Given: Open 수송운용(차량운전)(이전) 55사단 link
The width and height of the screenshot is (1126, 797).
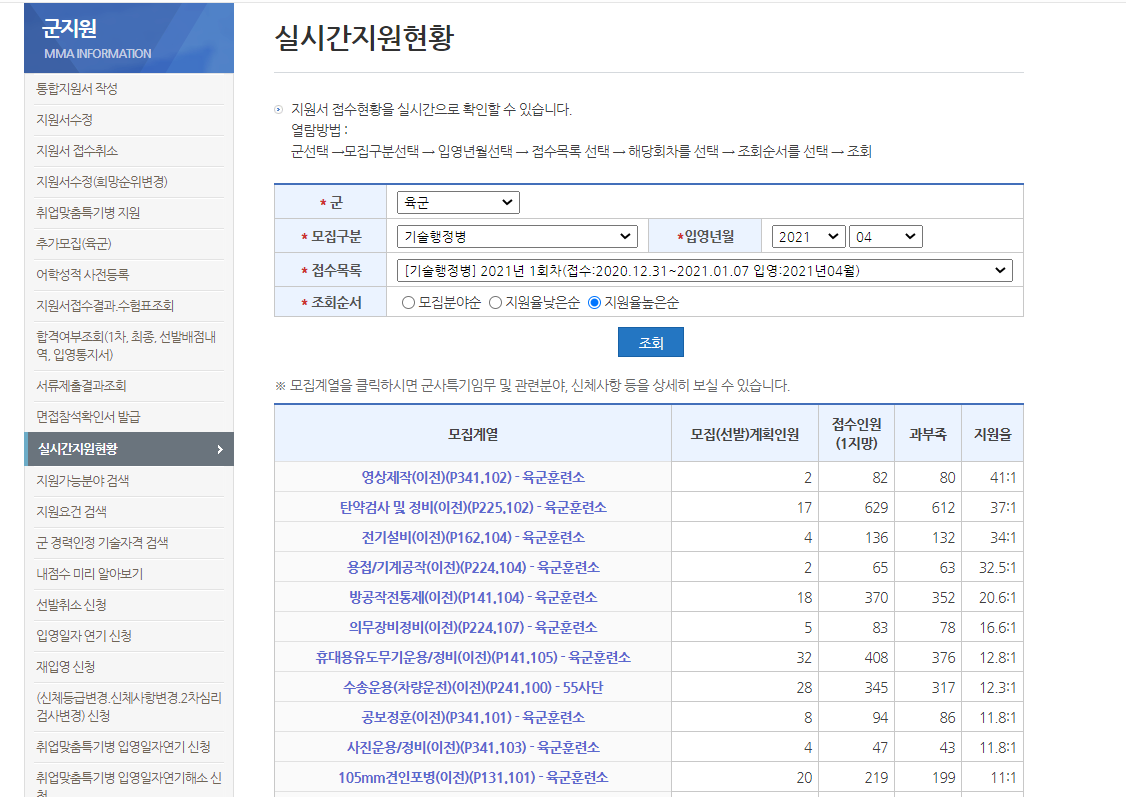Looking at the screenshot, I should [x=473, y=688].
